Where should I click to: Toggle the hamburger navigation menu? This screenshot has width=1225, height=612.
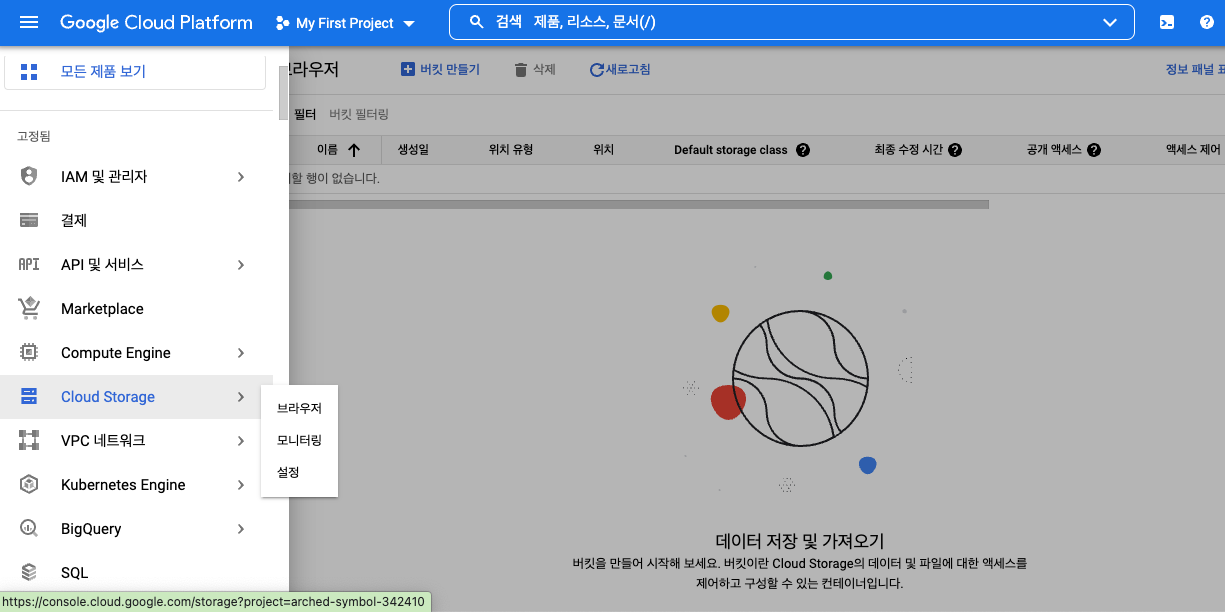29,22
